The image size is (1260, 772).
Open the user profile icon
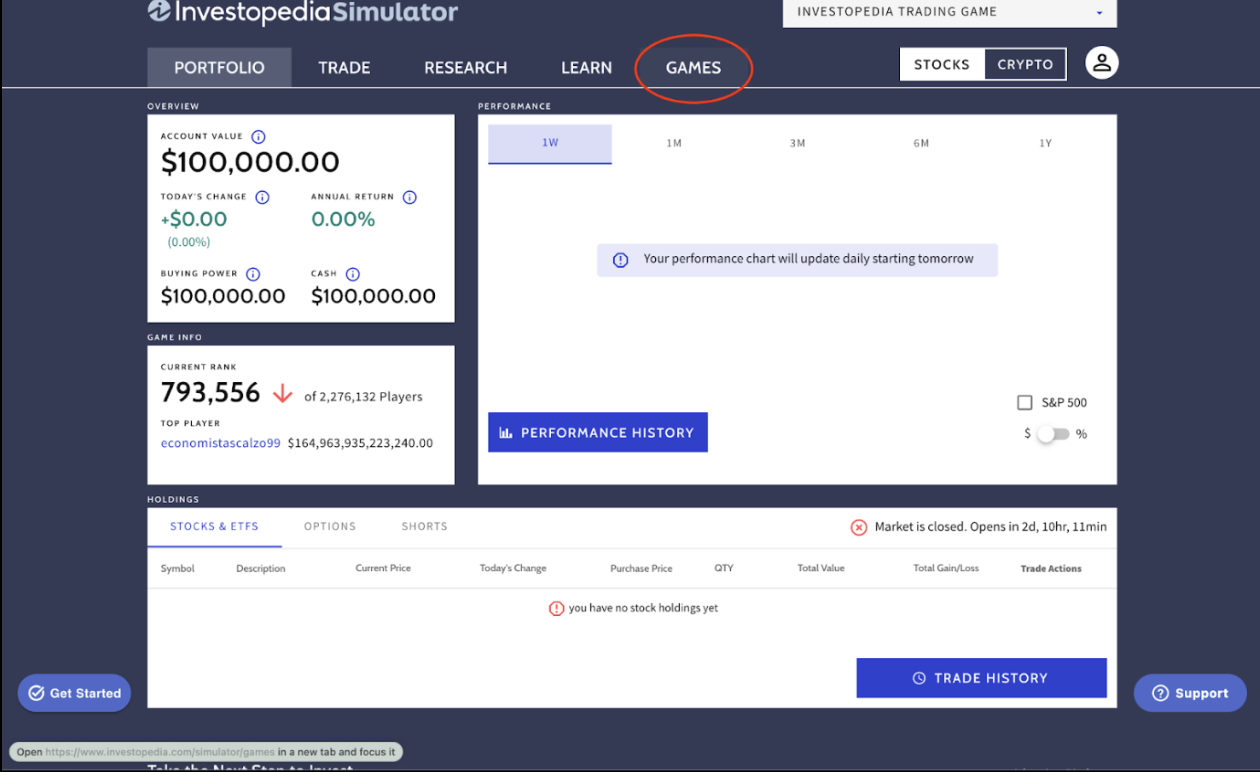[x=1102, y=63]
